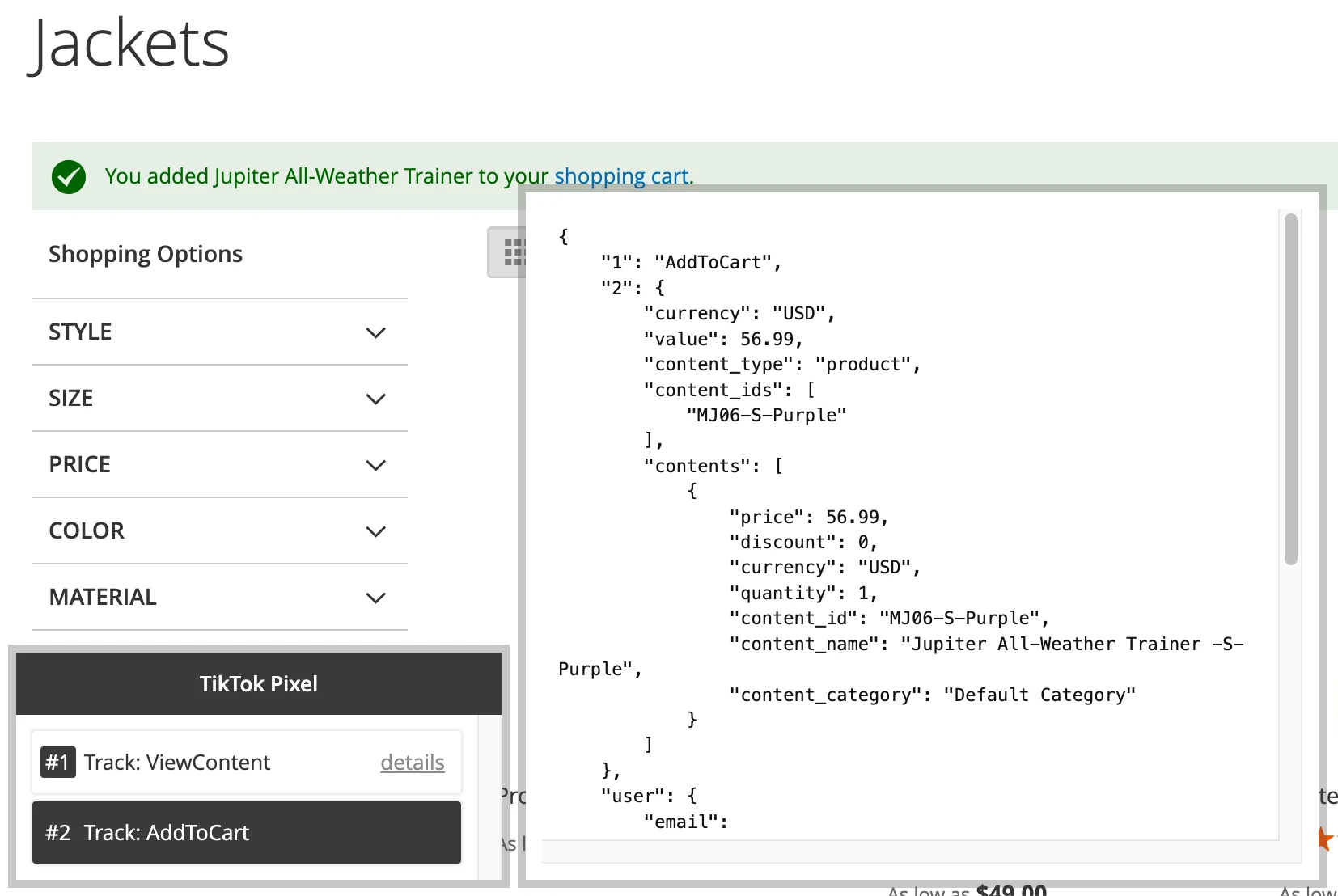Expand the MATERIAL filter section
Image resolution: width=1338 pixels, height=896 pixels.
220,597
